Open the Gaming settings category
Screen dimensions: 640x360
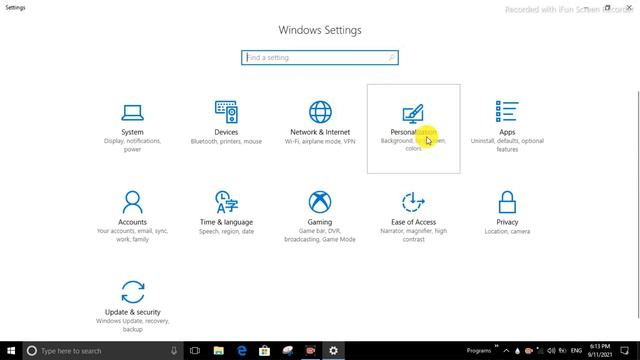(x=320, y=218)
